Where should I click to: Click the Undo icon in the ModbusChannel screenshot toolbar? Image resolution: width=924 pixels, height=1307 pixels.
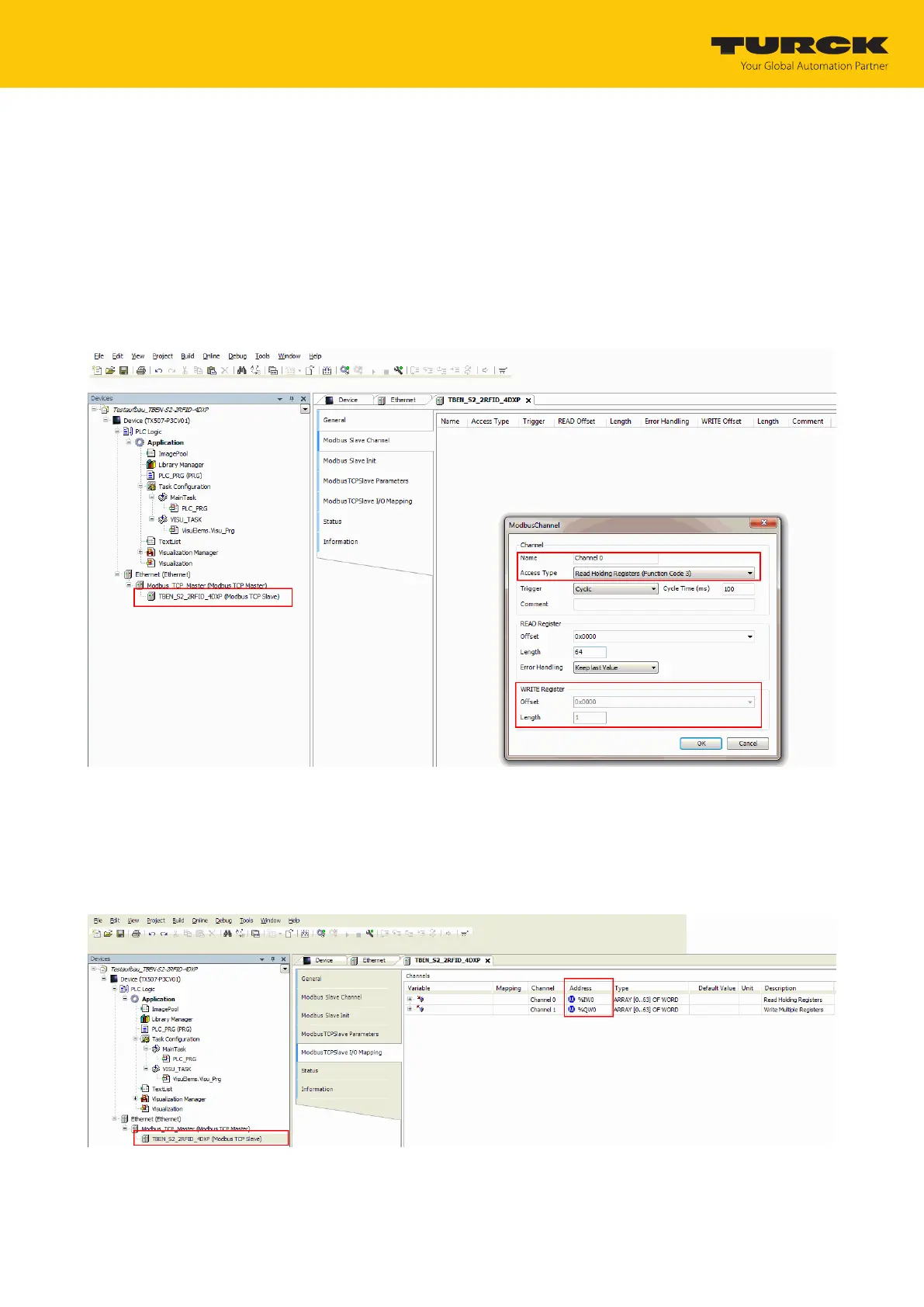pyautogui.click(x=158, y=371)
